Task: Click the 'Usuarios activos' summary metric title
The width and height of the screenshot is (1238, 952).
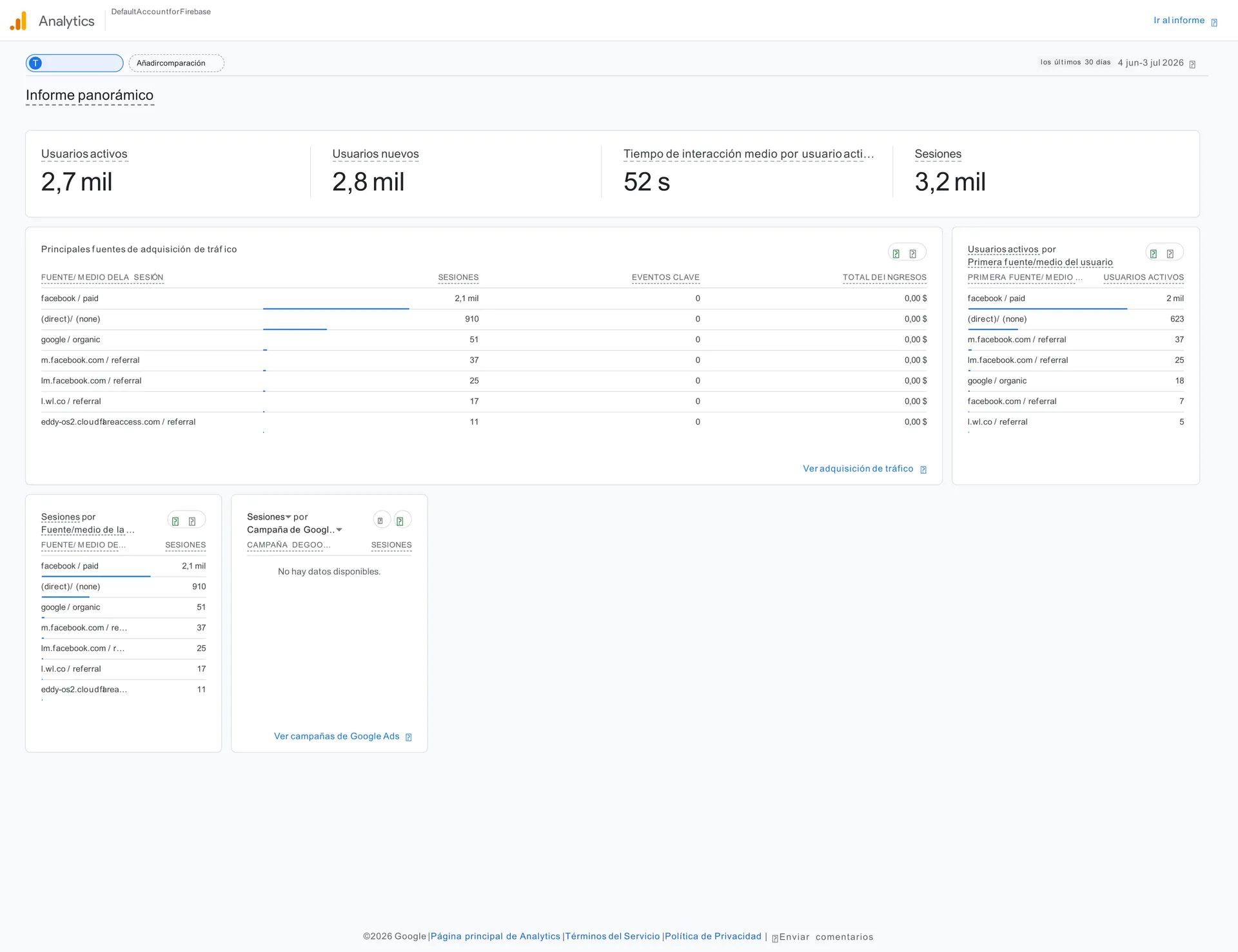Action: [84, 154]
